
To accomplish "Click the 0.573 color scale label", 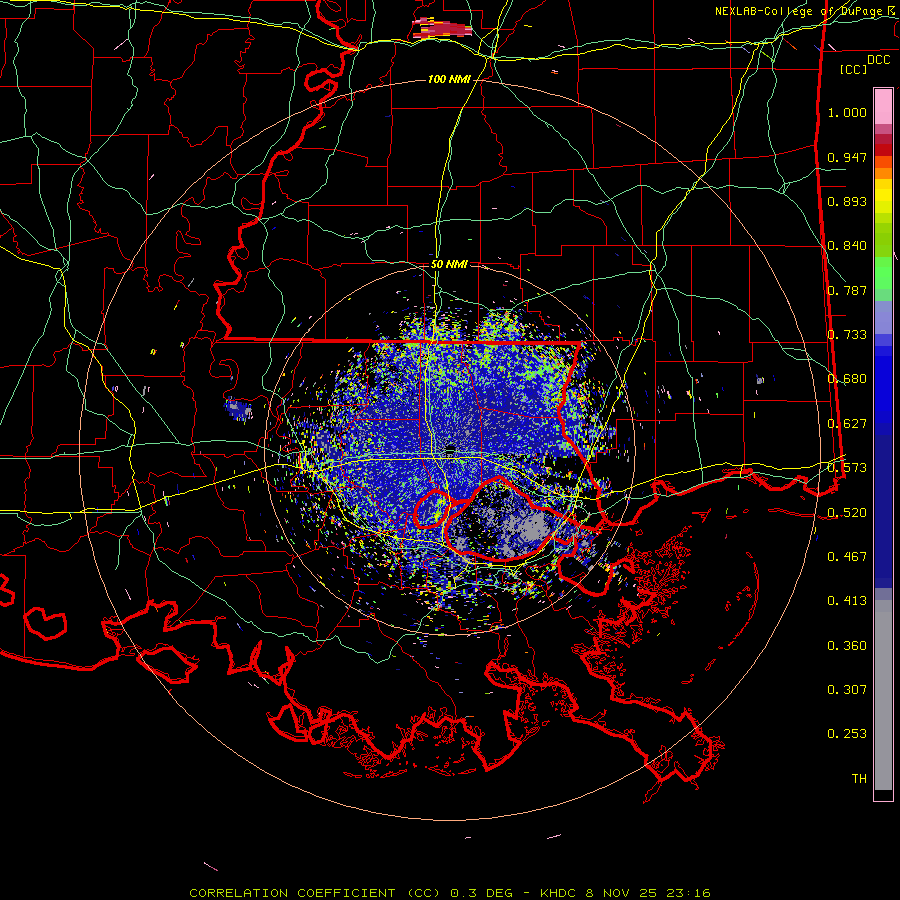I will [x=847, y=468].
